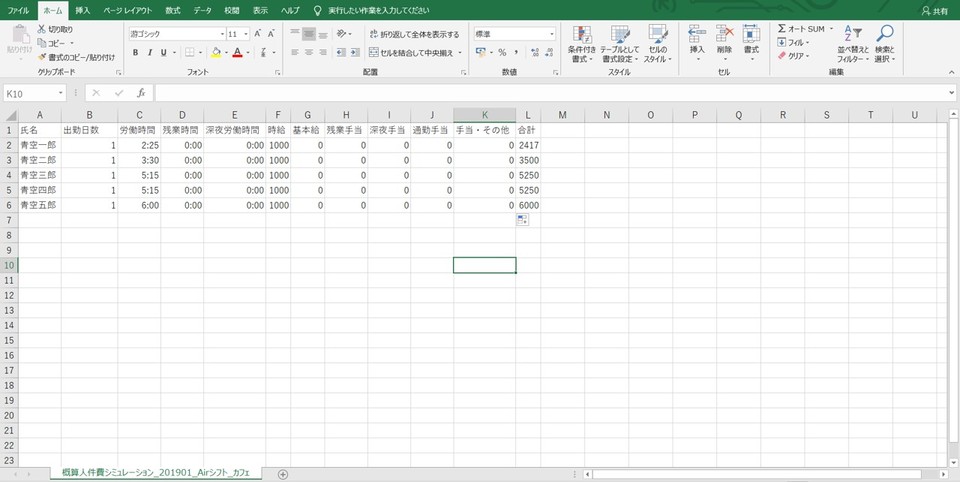The width and height of the screenshot is (960, 482).
Task: Click the percent style icon
Action: click(502, 53)
